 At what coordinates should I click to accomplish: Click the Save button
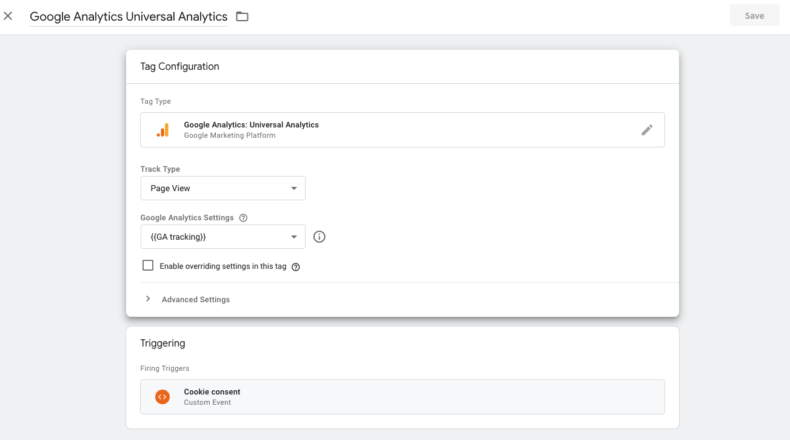coord(754,16)
